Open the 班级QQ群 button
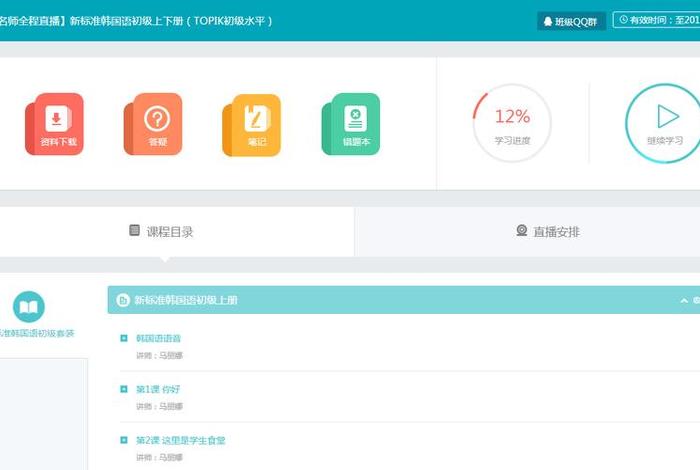700x470 pixels. [571, 21]
